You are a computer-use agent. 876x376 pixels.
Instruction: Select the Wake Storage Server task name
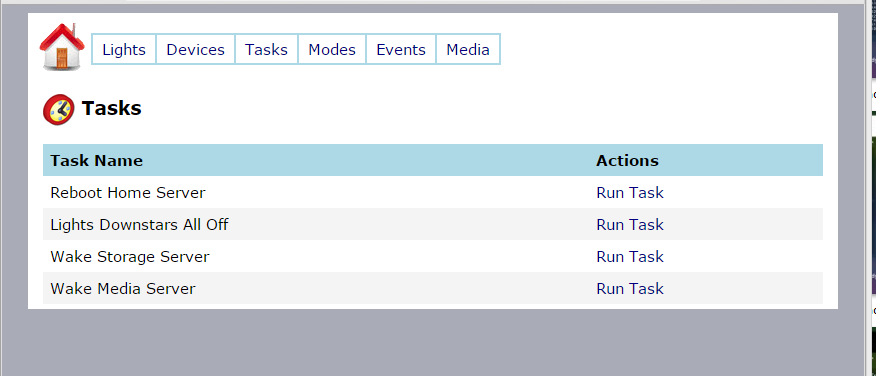[x=130, y=257]
